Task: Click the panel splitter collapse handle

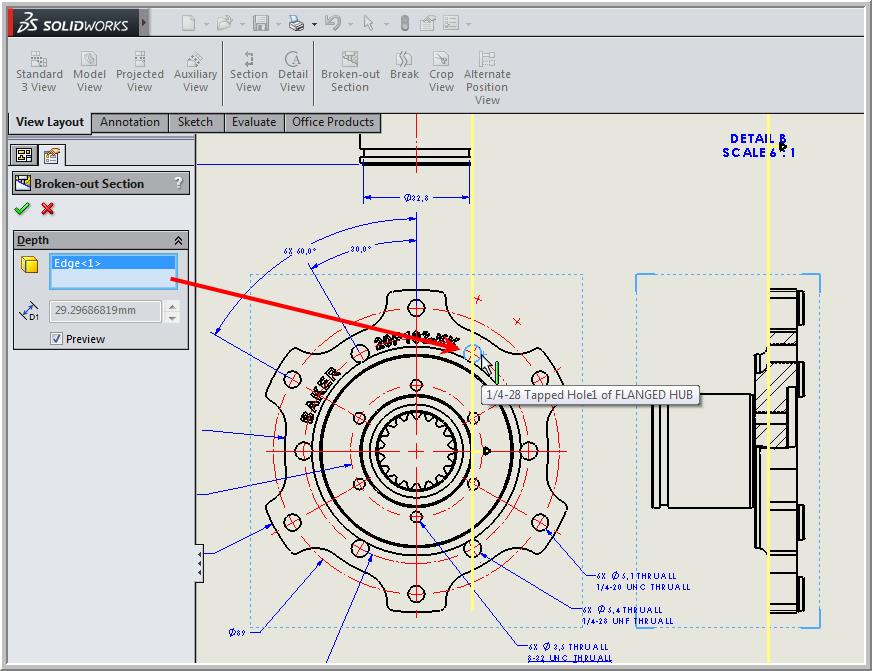Action: coord(200,564)
